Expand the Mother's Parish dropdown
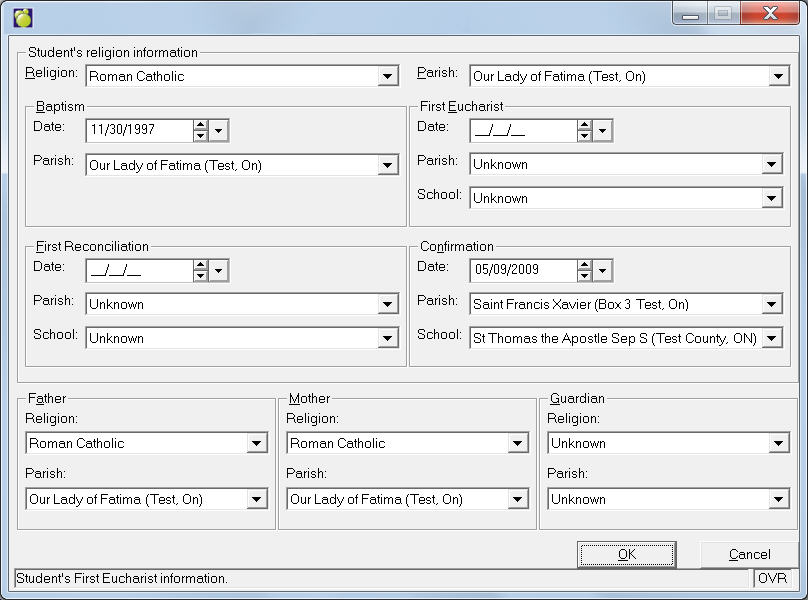808x600 pixels. point(518,499)
